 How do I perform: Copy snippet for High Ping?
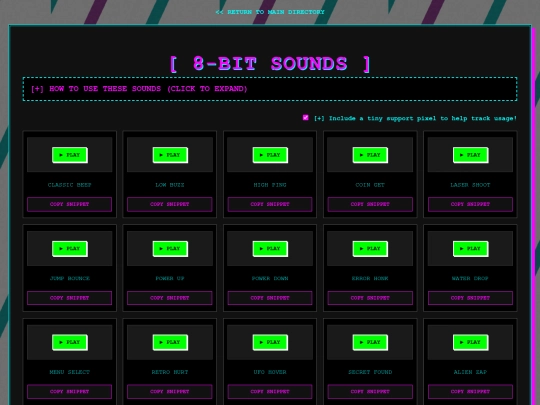pyautogui.click(x=270, y=204)
